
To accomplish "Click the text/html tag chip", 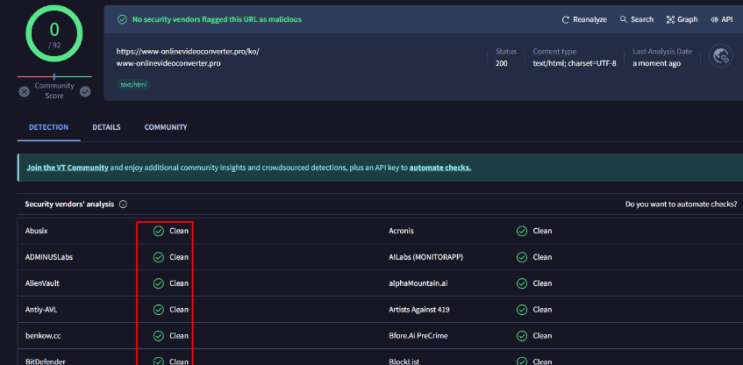I will pyautogui.click(x=134, y=85).
